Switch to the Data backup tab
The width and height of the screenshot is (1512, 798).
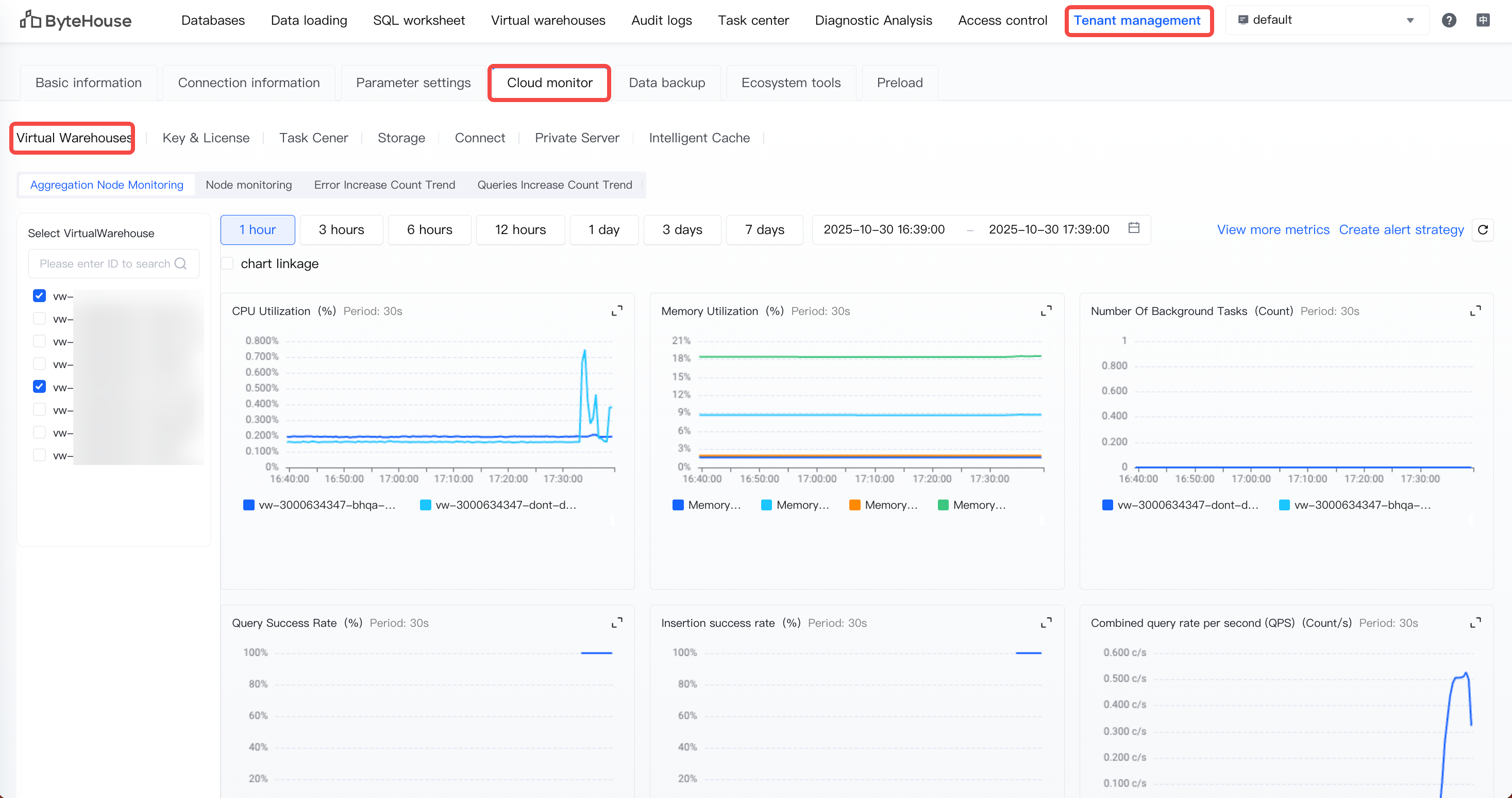[666, 83]
